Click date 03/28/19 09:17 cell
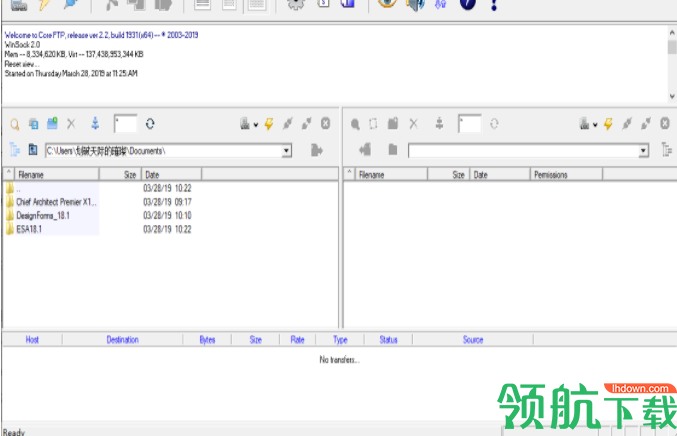677x436 pixels. pyautogui.click(x=168, y=202)
